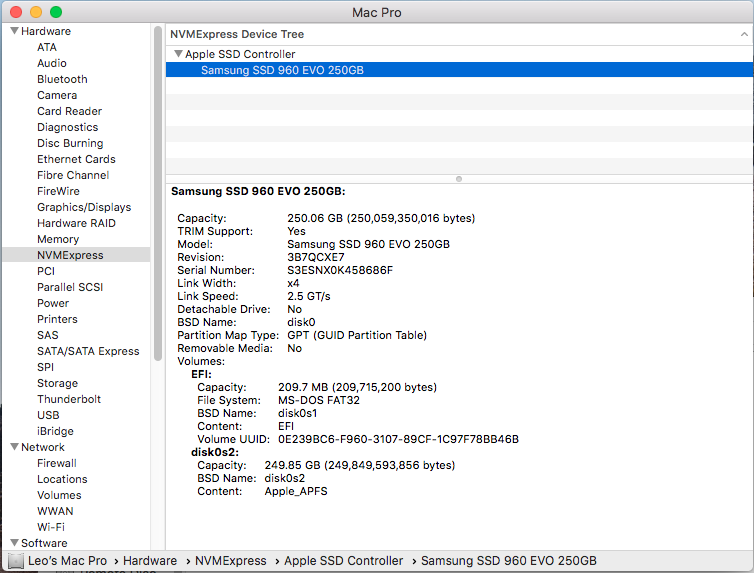View Printers information
The image size is (754, 573).
(x=57, y=319)
